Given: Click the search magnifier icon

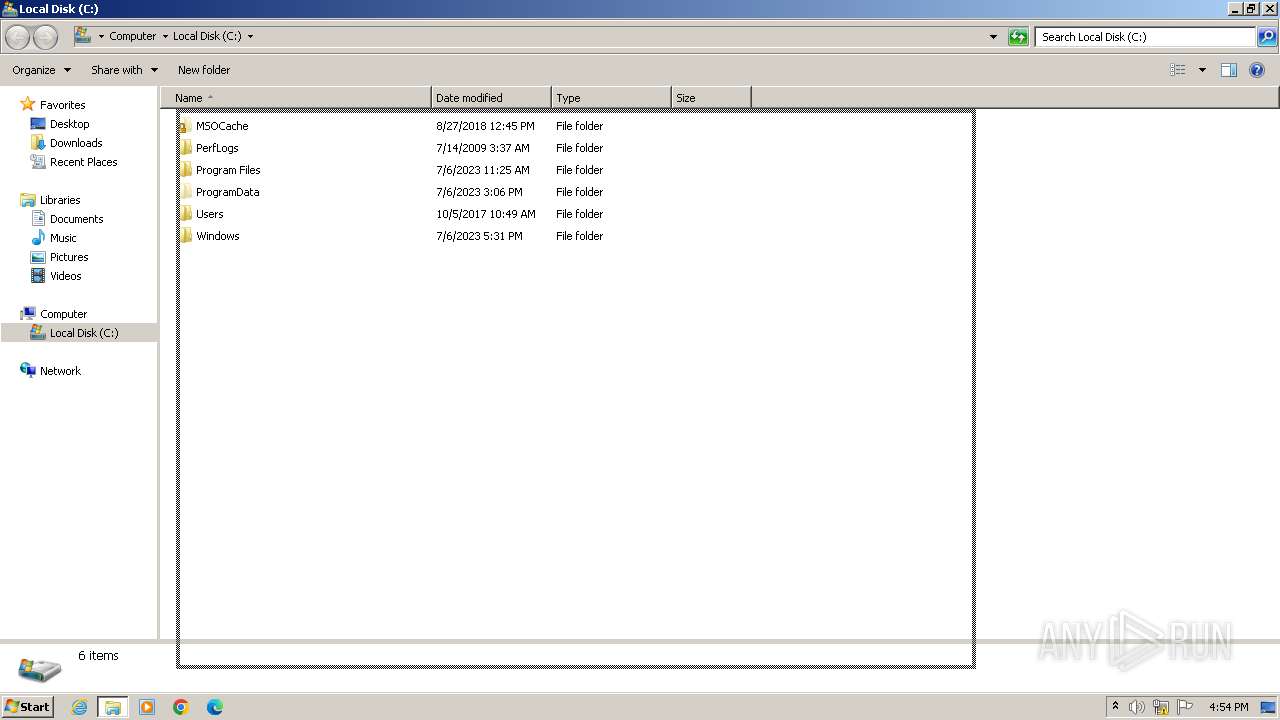Looking at the screenshot, I should point(1267,37).
